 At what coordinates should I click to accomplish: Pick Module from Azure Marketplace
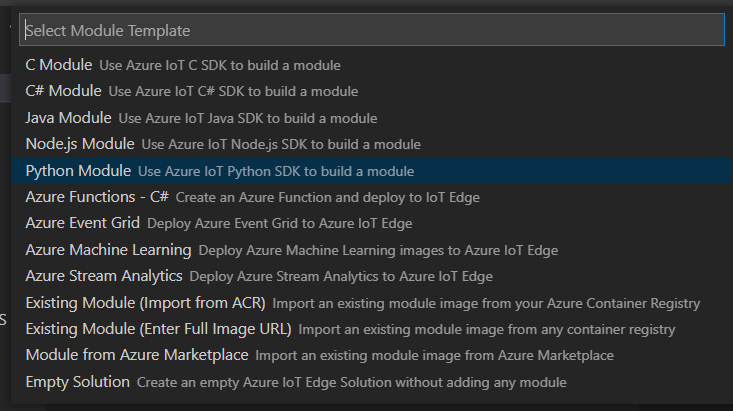coord(136,355)
